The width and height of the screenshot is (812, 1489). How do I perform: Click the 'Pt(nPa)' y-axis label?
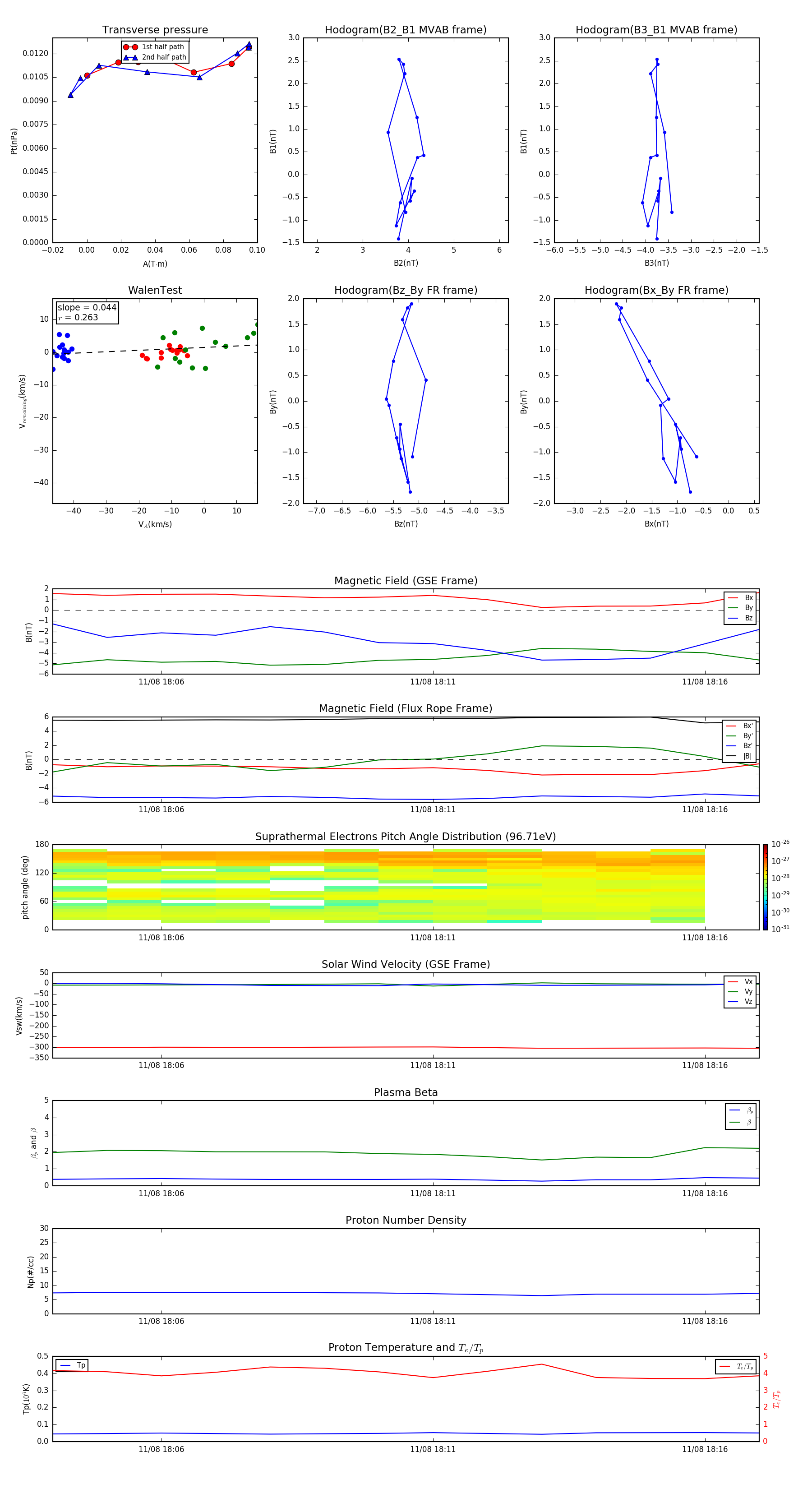tap(14, 140)
